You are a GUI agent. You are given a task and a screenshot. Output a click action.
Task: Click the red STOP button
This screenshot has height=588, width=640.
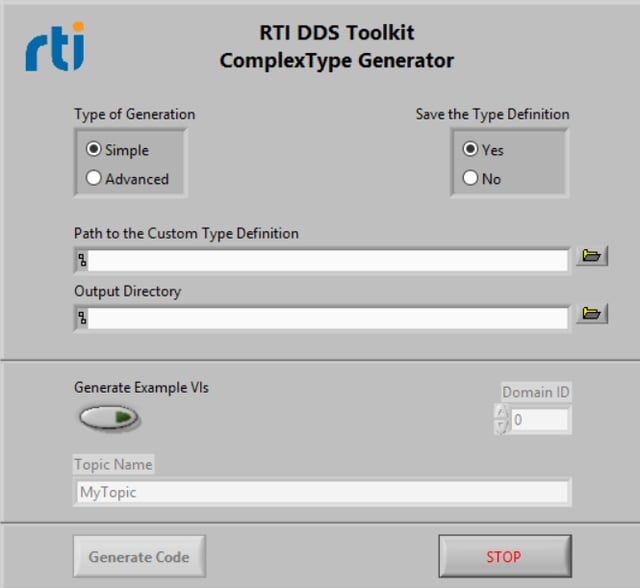[x=505, y=557]
